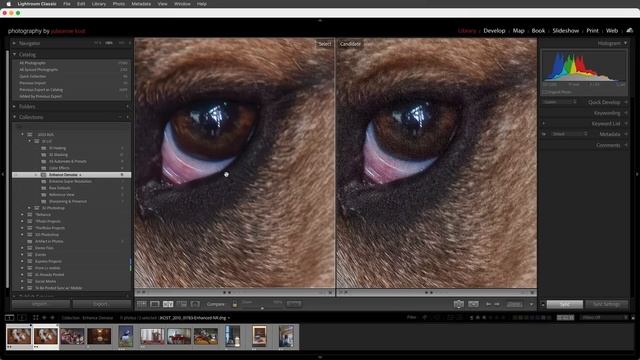Screen dimensions: 640x360
Task: Open the Metadata menu
Action: 141,4
